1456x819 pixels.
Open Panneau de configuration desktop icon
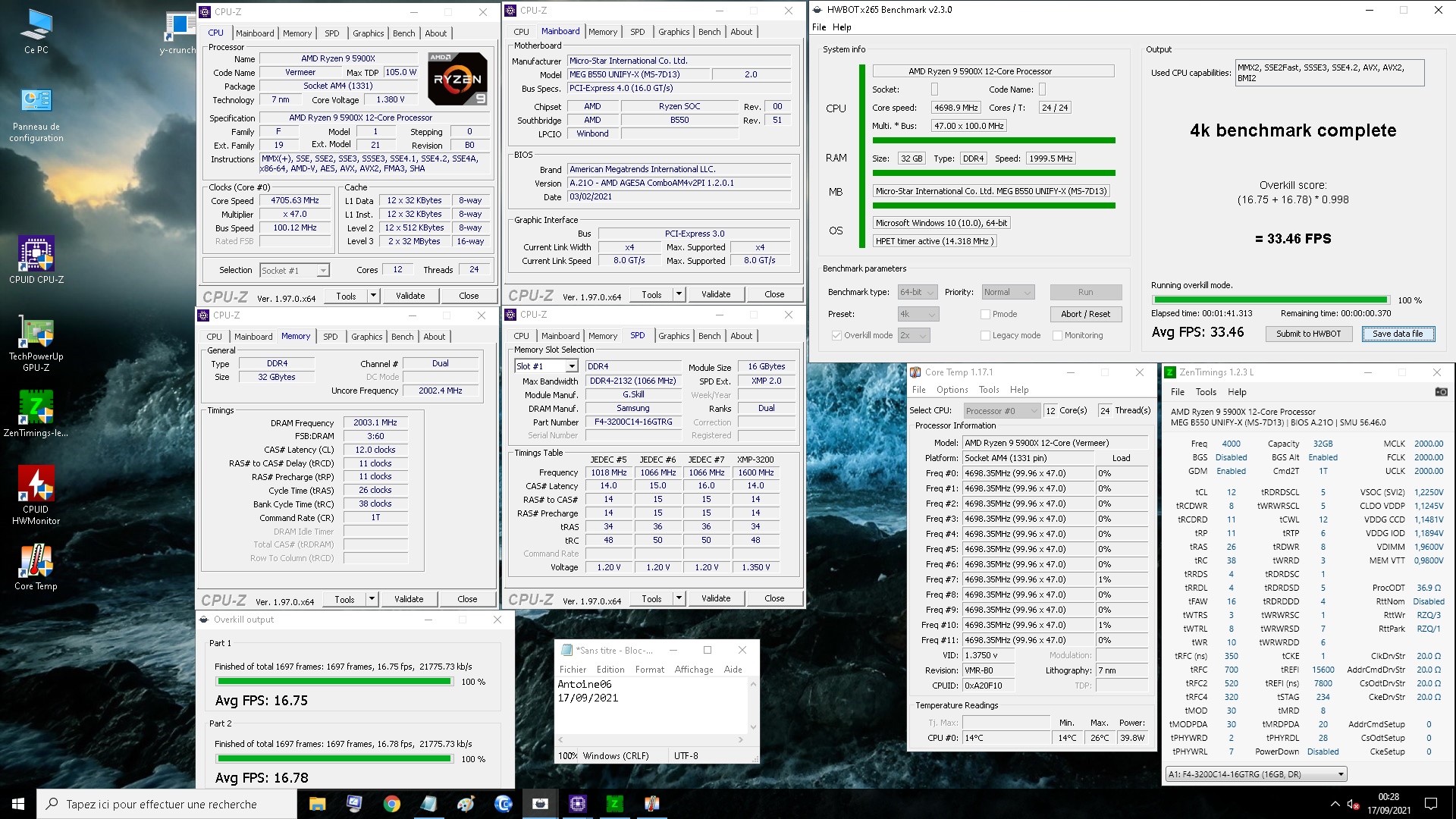[36, 115]
